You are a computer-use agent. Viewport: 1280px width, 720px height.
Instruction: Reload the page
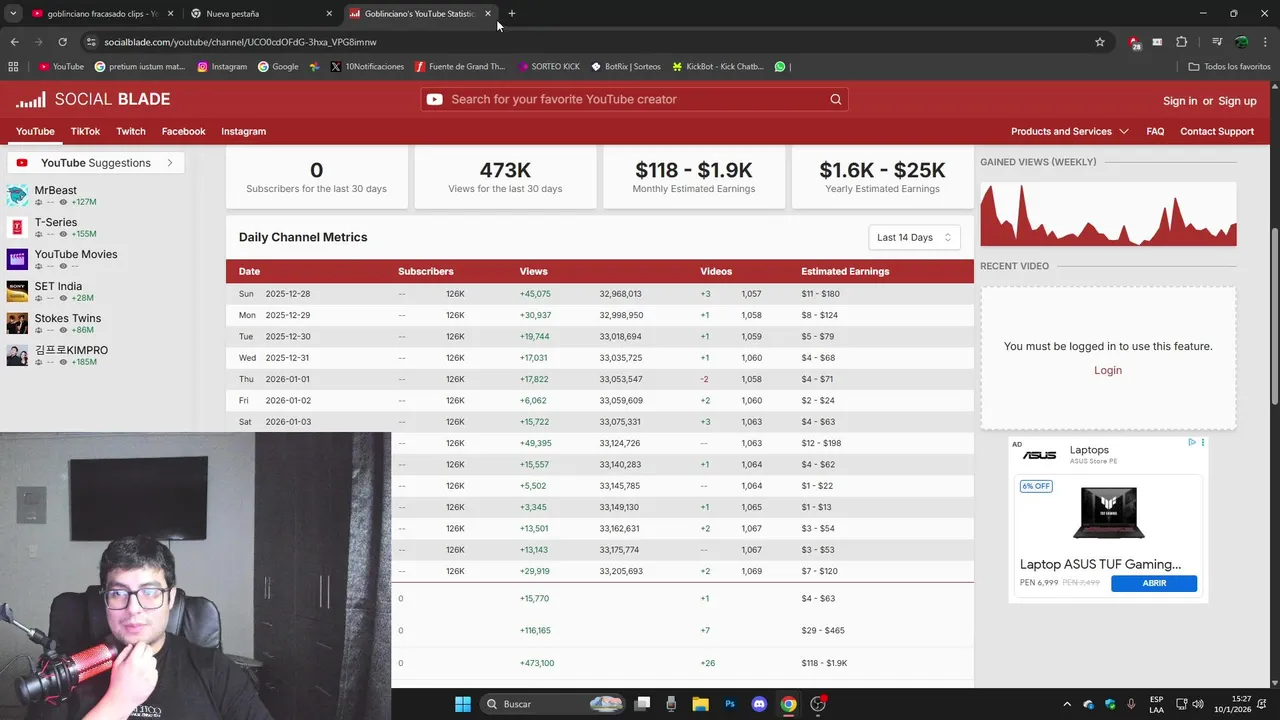[62, 42]
